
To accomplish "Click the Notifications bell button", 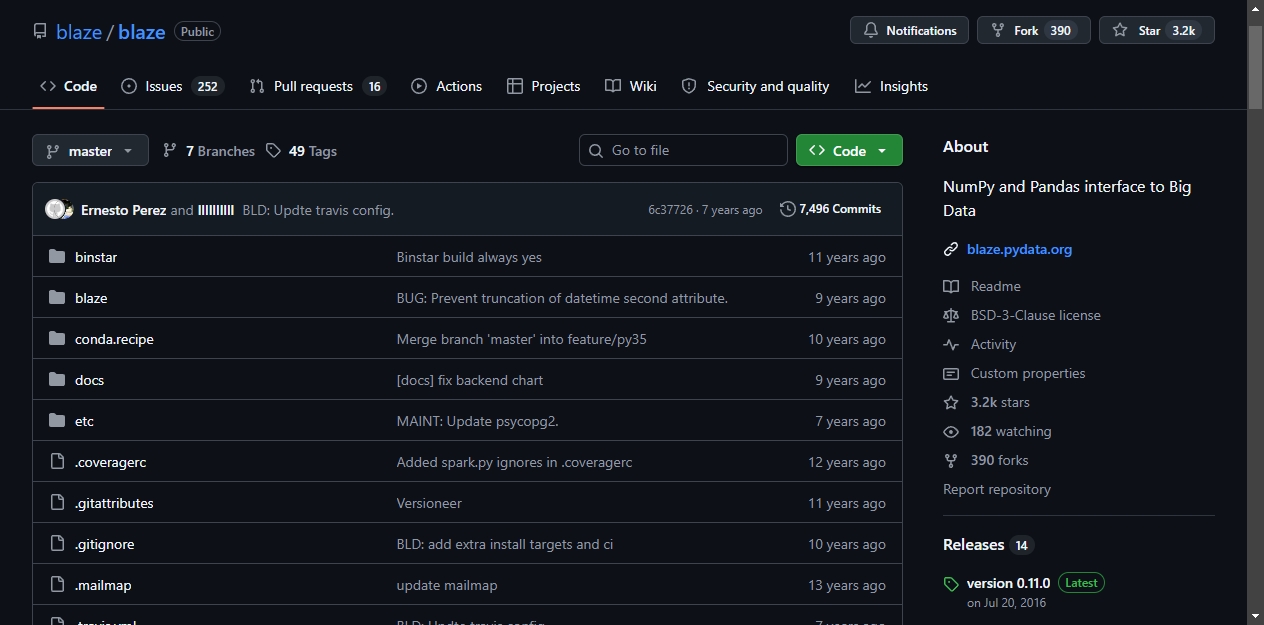I will (909, 30).
